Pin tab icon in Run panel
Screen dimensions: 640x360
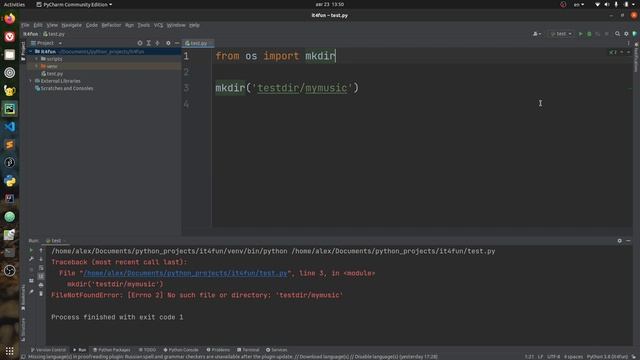[31, 291]
